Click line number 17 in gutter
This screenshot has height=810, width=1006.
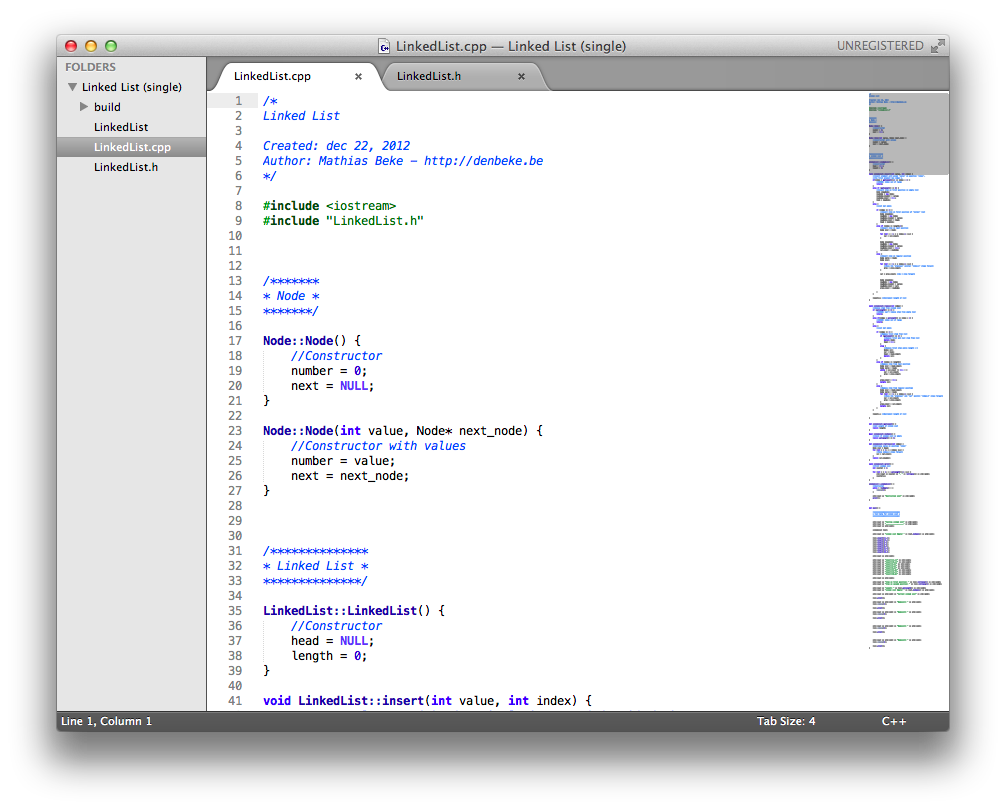235,341
